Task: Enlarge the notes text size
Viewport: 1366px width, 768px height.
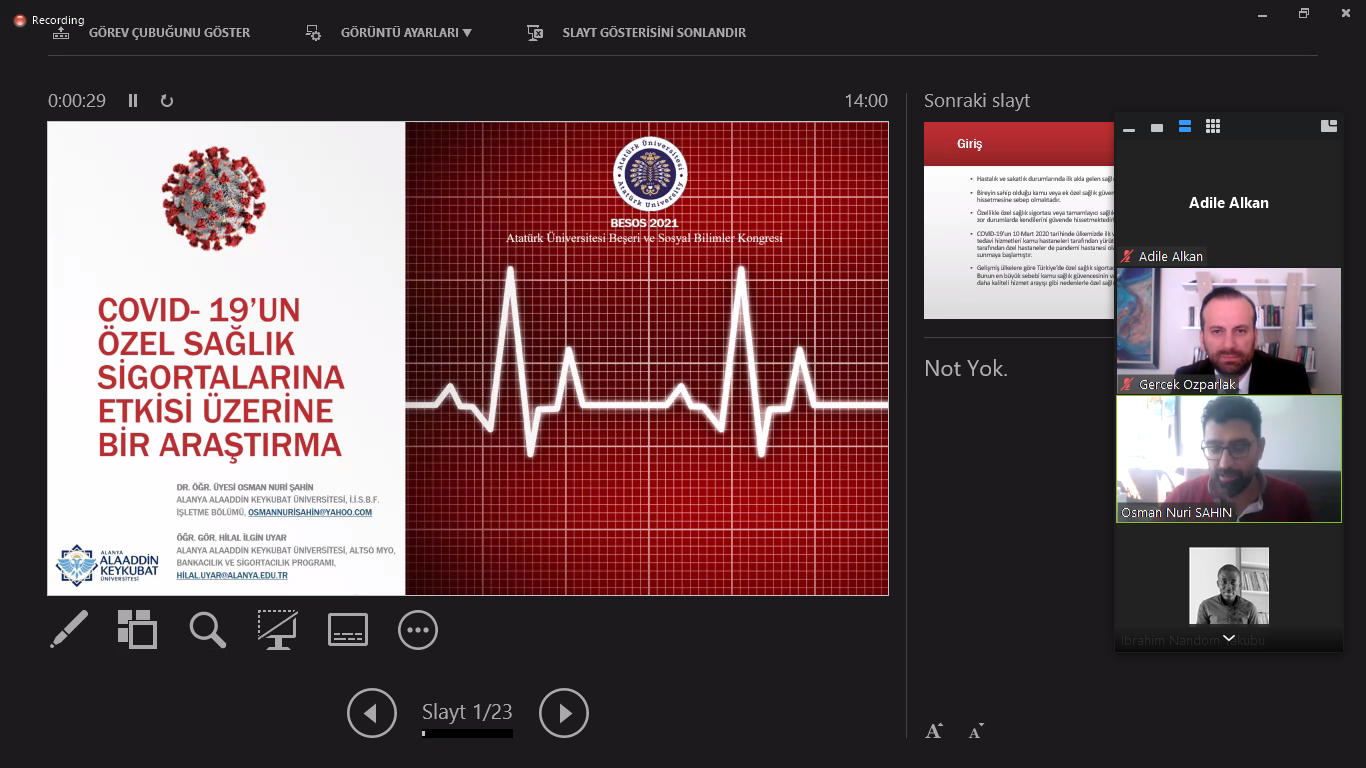Action: [933, 731]
